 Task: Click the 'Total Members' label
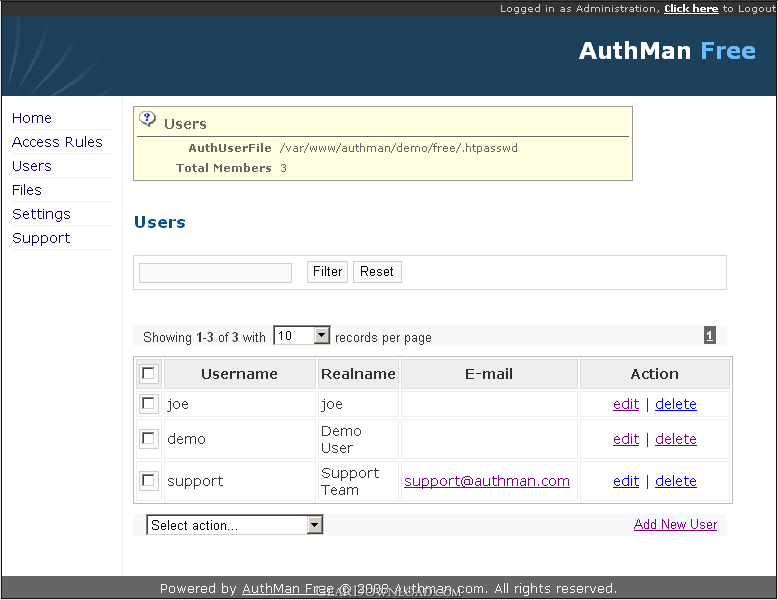click(x=224, y=168)
